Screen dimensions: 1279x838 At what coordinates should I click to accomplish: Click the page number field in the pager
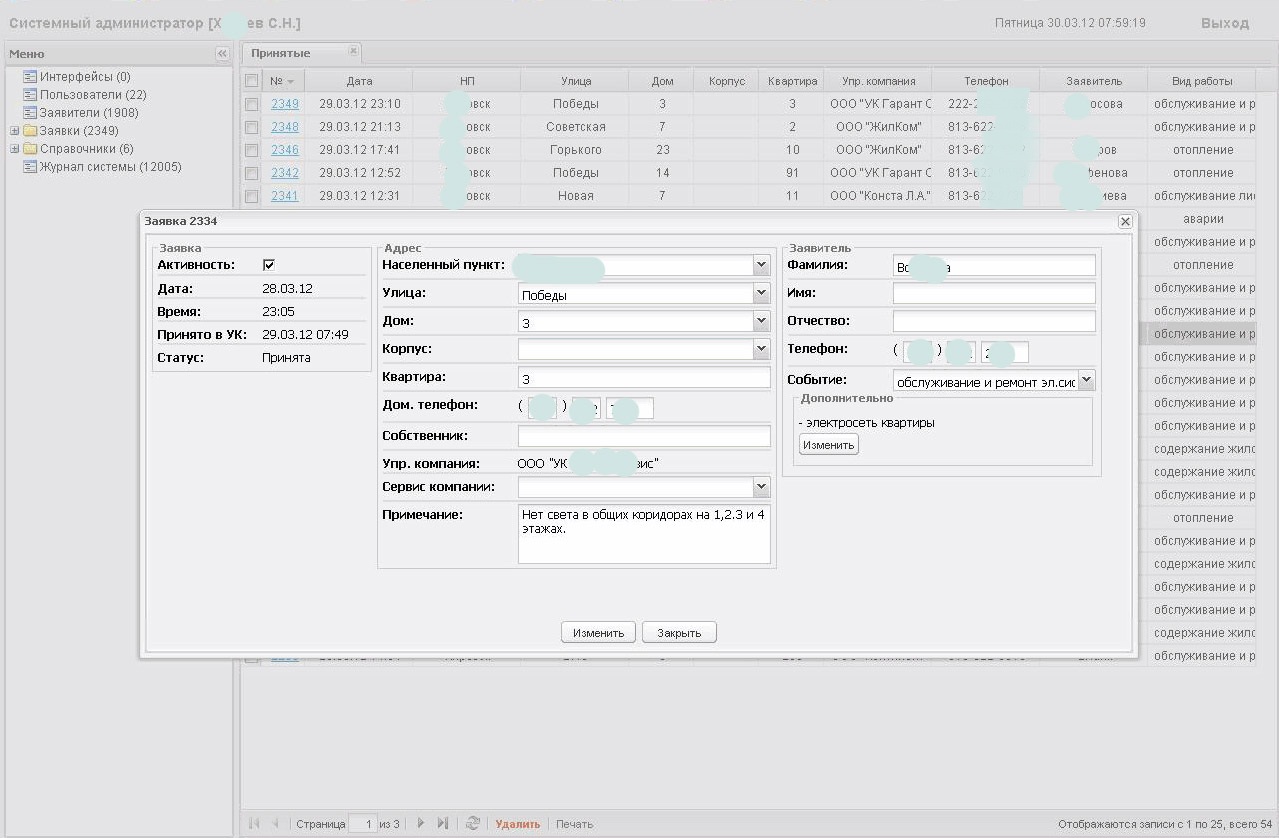(363, 824)
